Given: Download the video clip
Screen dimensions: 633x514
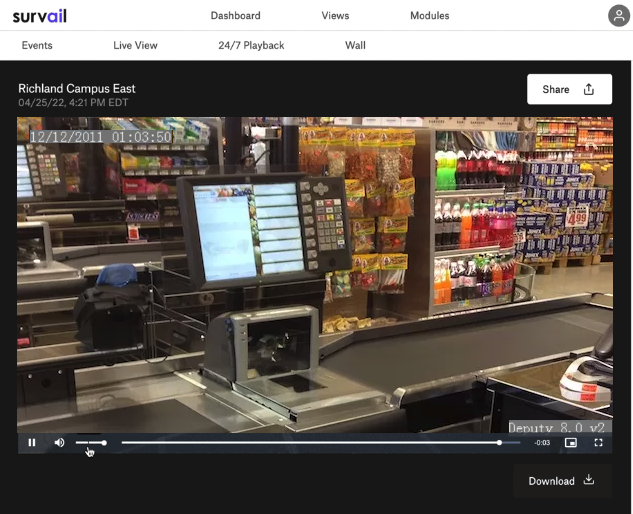Looking at the screenshot, I should 562,481.
